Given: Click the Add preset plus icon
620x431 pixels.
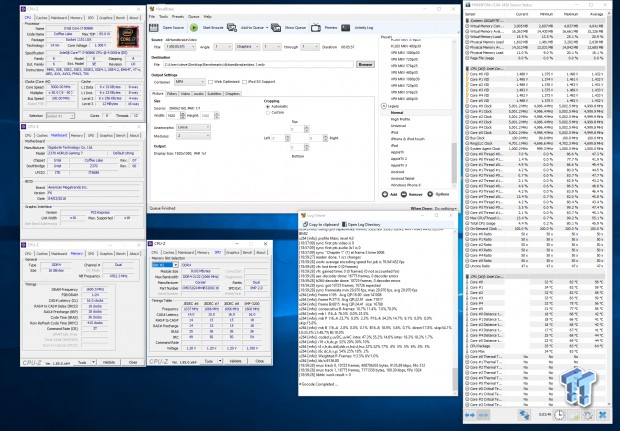Looking at the screenshot, I should click(x=385, y=195).
